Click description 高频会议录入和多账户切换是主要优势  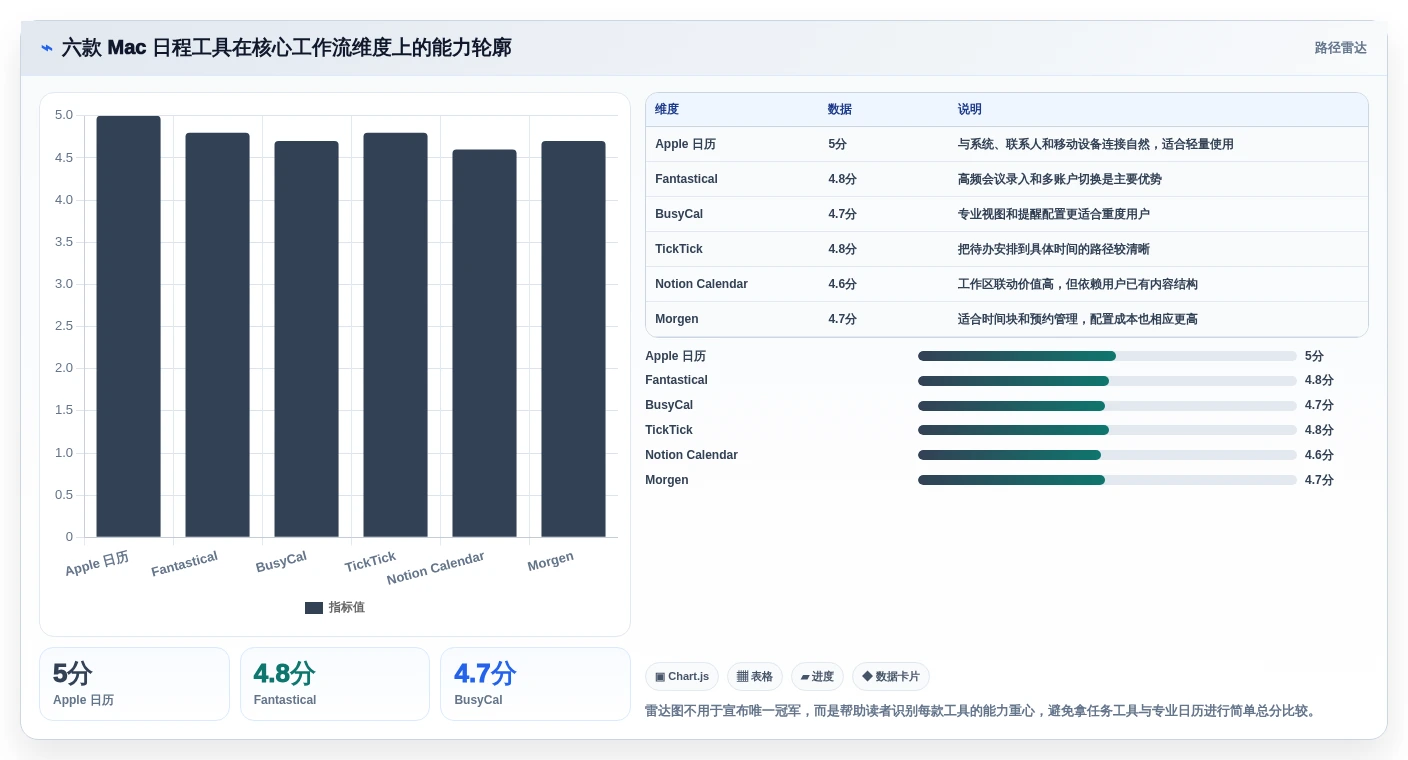[x=1060, y=179]
